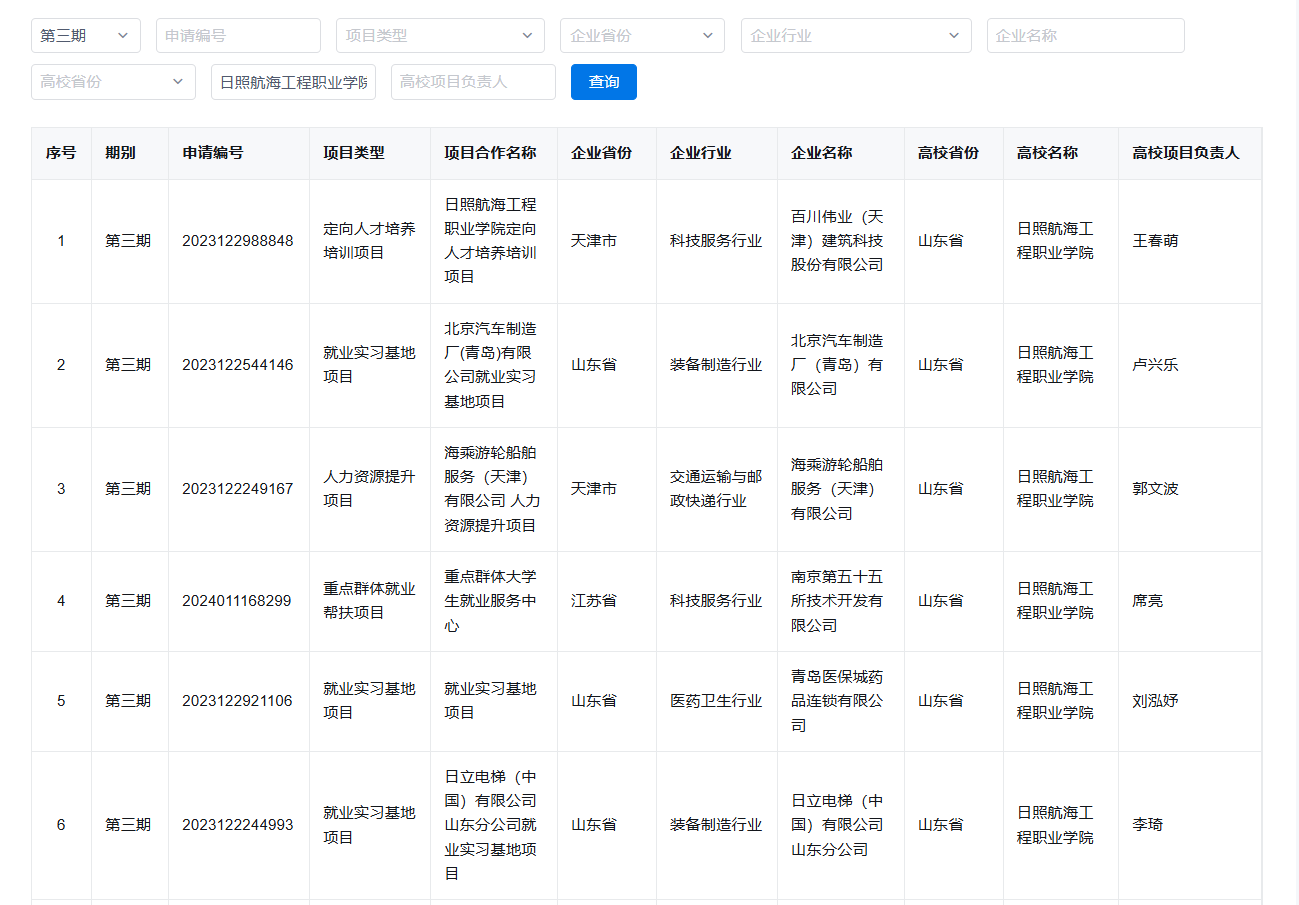Viewport: 1299px width, 905px height.
Task: Open the 高校省份 dropdown
Action: coord(113,82)
